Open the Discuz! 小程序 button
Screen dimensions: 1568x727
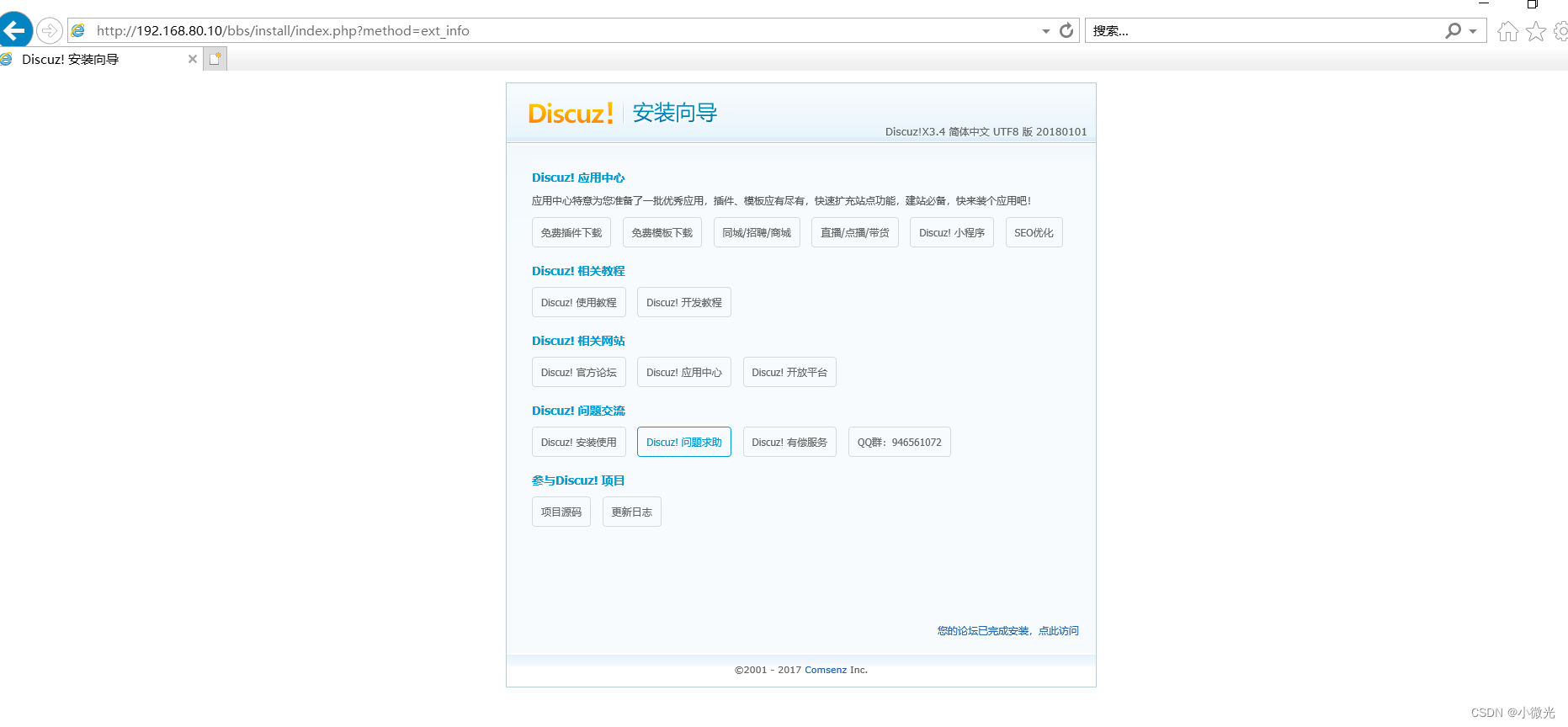951,233
